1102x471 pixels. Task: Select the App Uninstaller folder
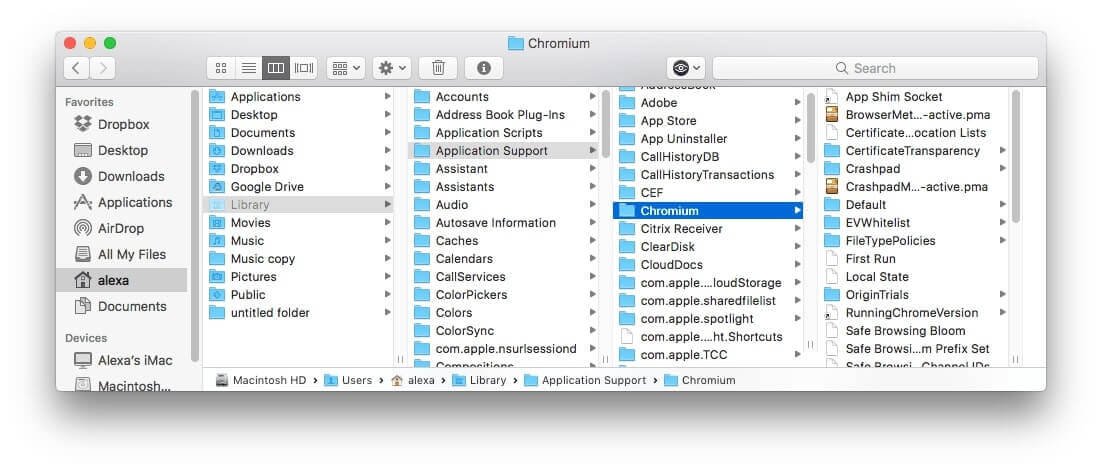(x=708, y=138)
